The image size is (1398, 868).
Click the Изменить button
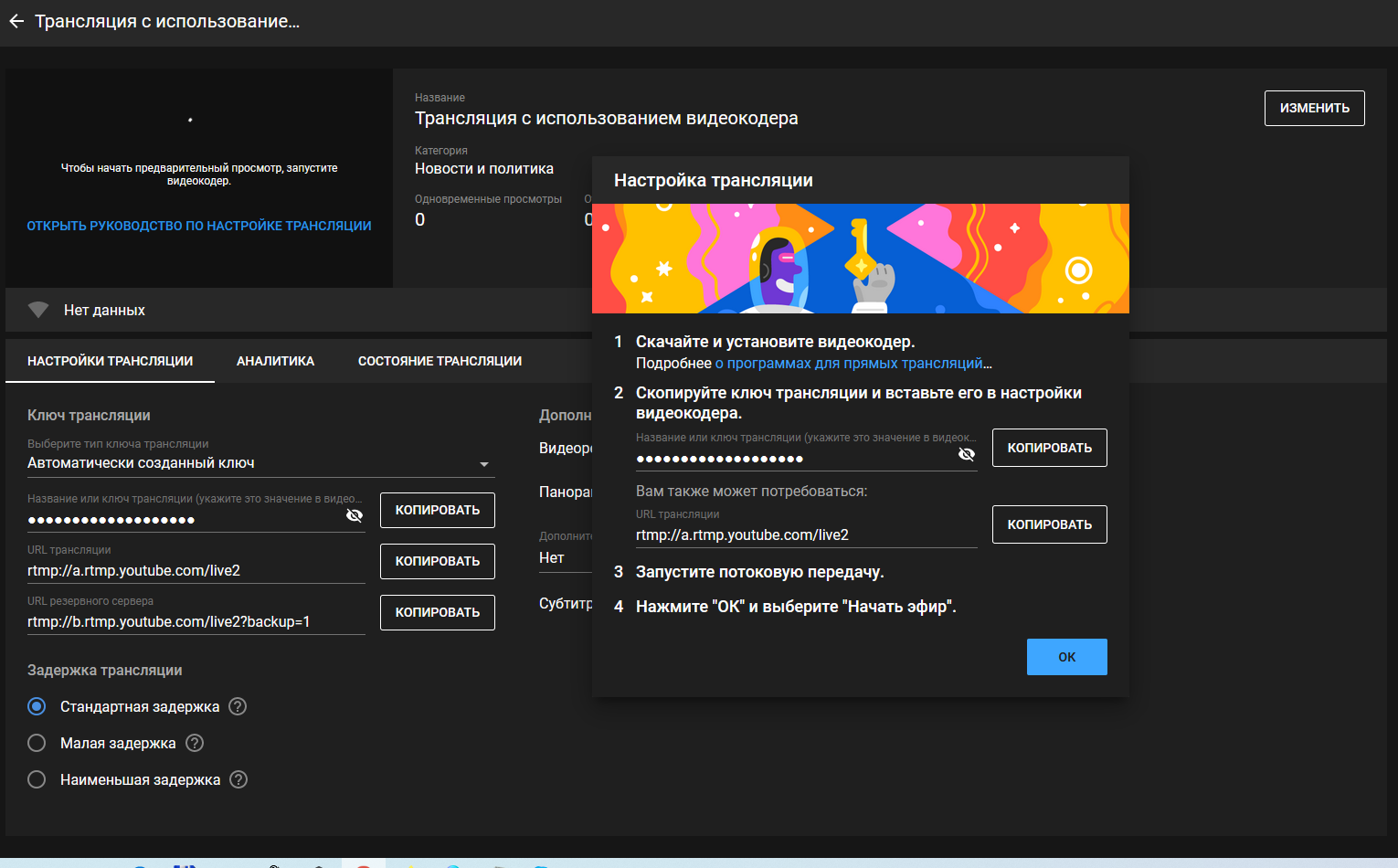(x=1314, y=108)
